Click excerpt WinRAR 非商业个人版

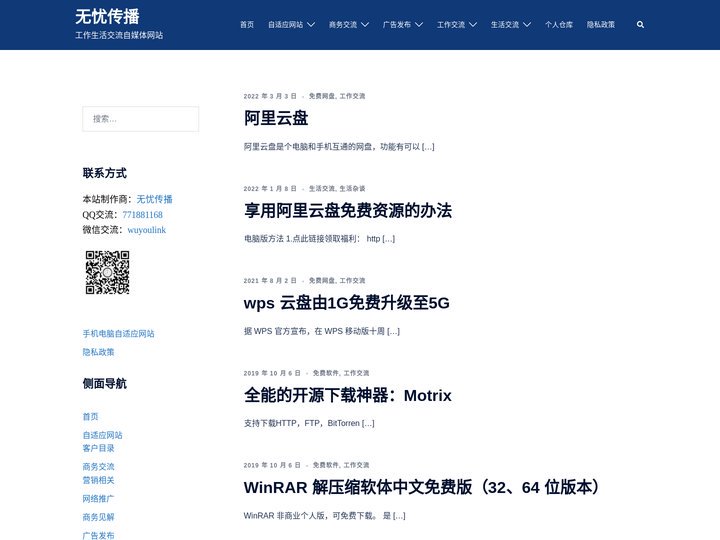tap(325, 516)
